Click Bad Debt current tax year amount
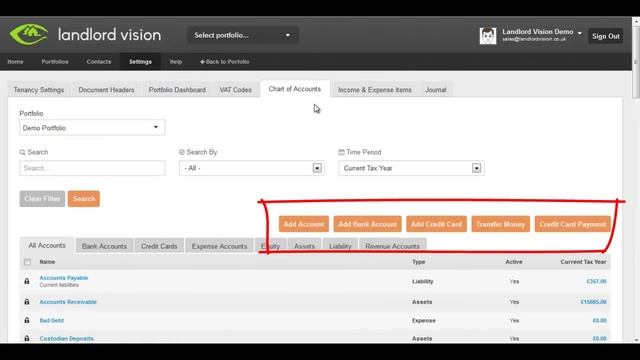 tap(599, 320)
